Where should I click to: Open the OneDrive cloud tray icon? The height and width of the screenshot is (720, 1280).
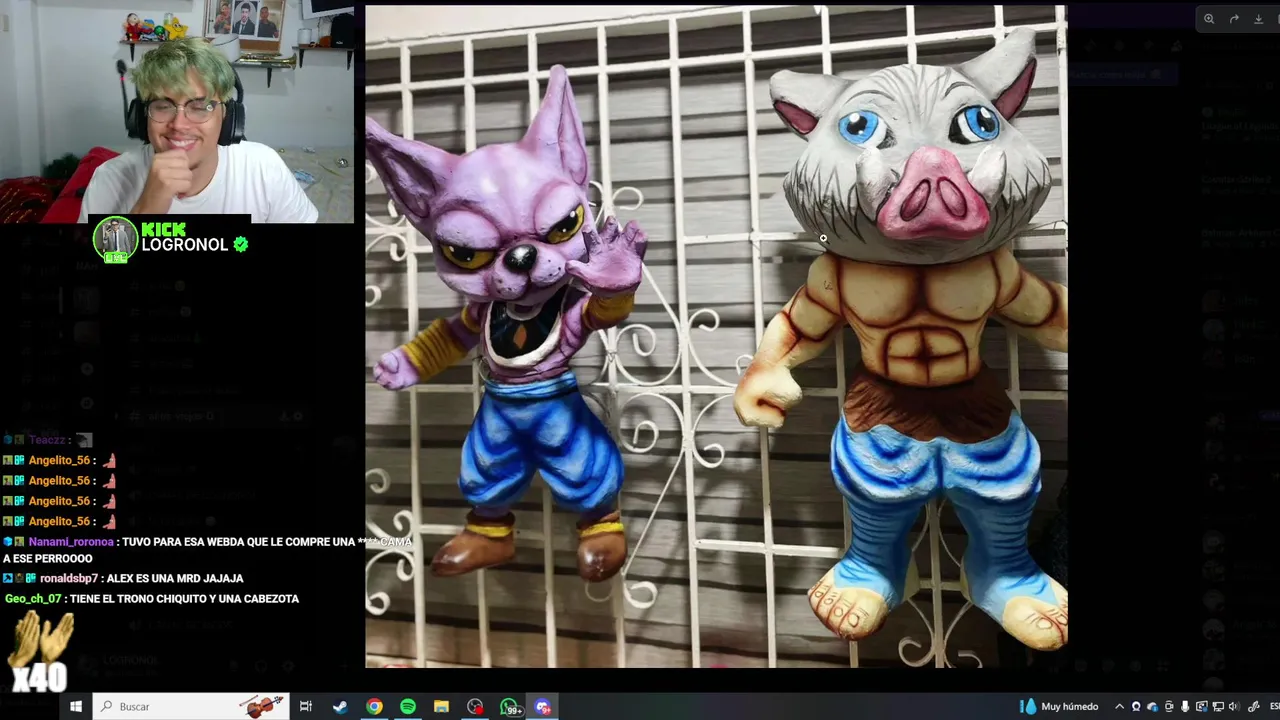coord(1153,706)
